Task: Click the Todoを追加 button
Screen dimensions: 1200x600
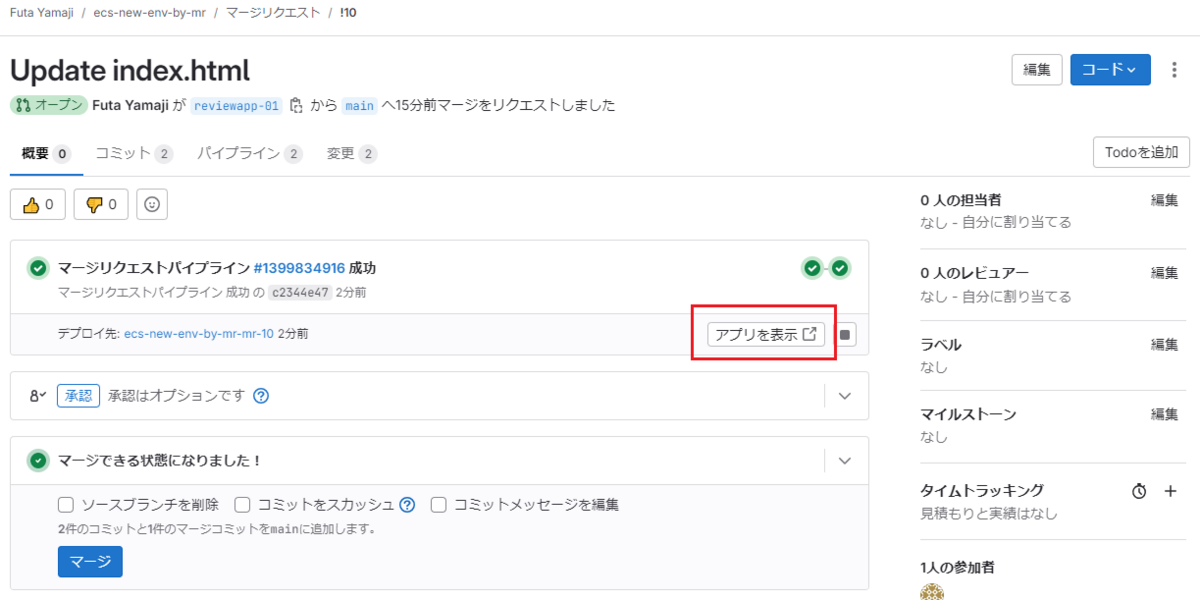Action: [1141, 153]
